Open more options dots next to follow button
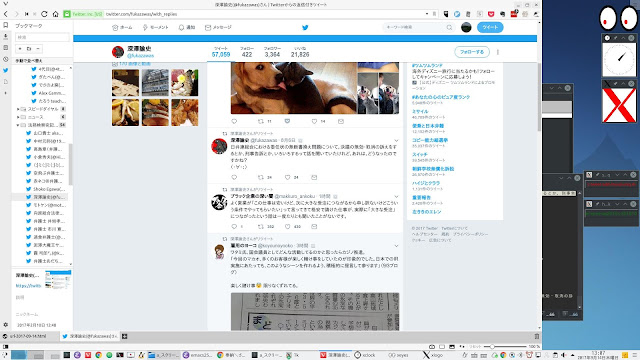Screen dimensions: 640x360 pyautogui.click(x=498, y=52)
